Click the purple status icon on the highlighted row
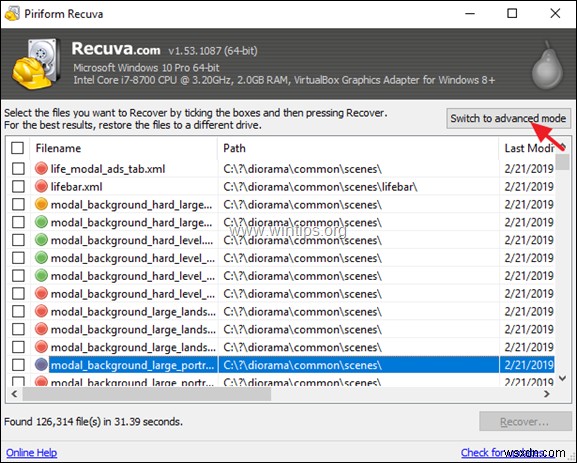The image size is (577, 463). [41, 365]
